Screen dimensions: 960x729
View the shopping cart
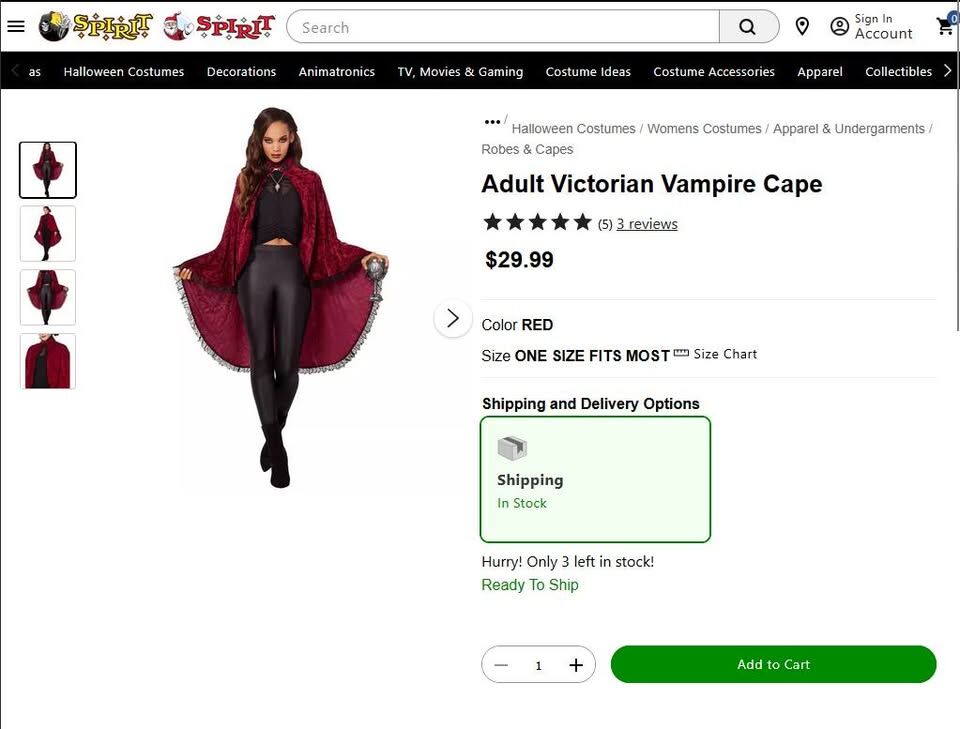tap(945, 26)
